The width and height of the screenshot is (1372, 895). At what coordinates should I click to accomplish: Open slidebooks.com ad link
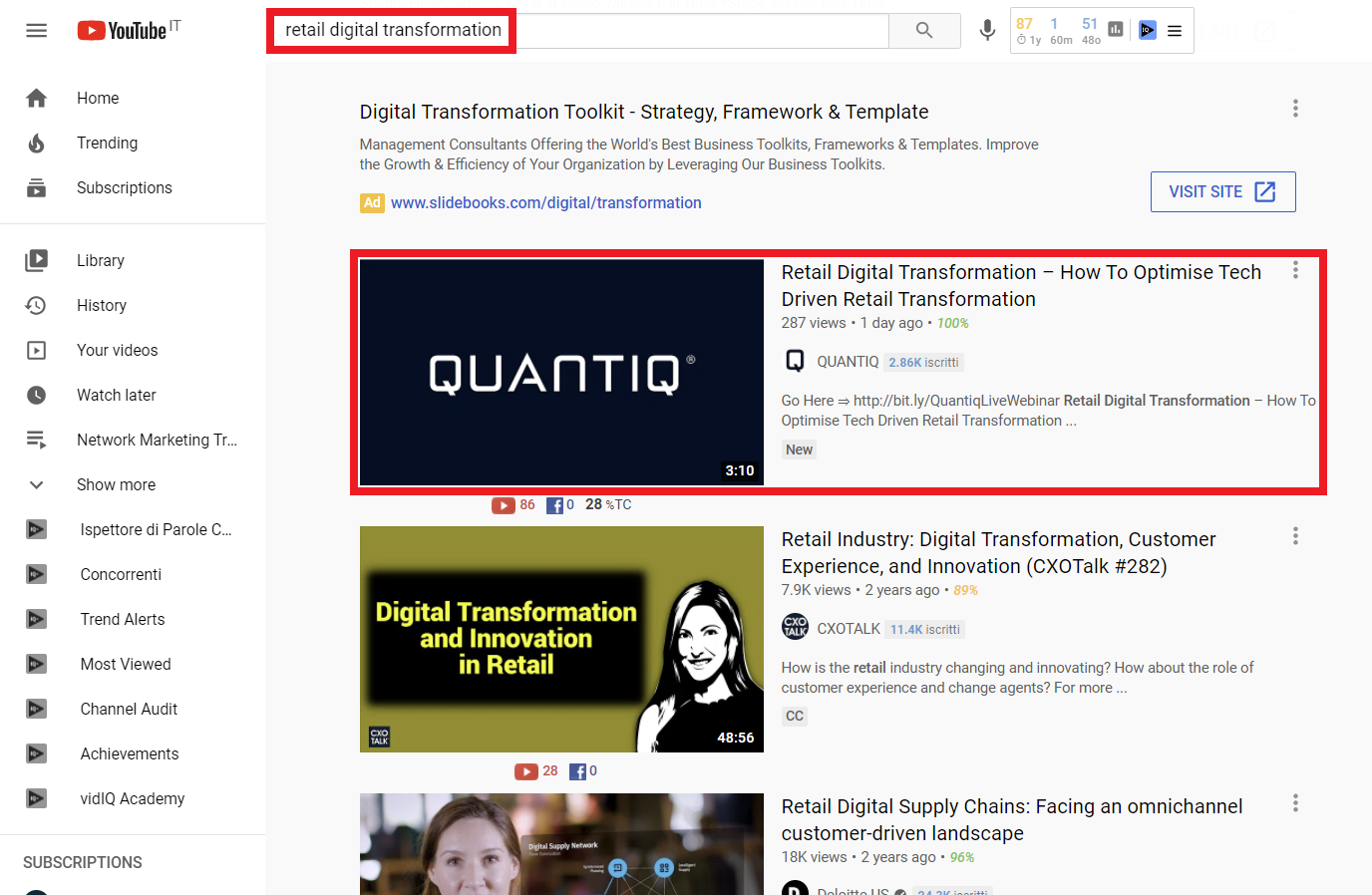click(x=546, y=202)
